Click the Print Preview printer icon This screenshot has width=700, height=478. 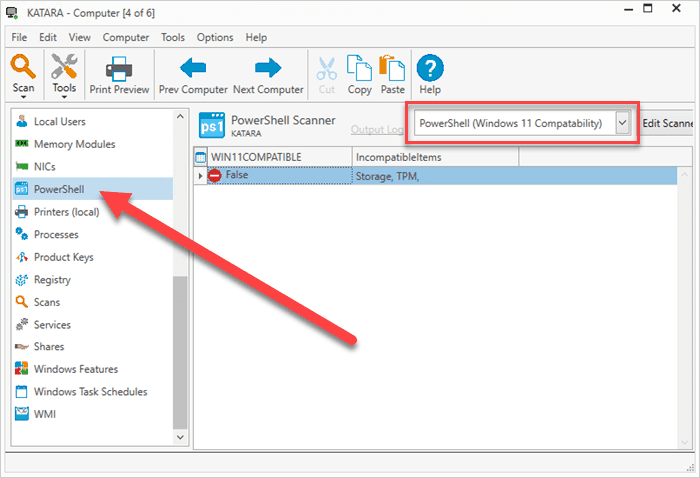pyautogui.click(x=119, y=68)
